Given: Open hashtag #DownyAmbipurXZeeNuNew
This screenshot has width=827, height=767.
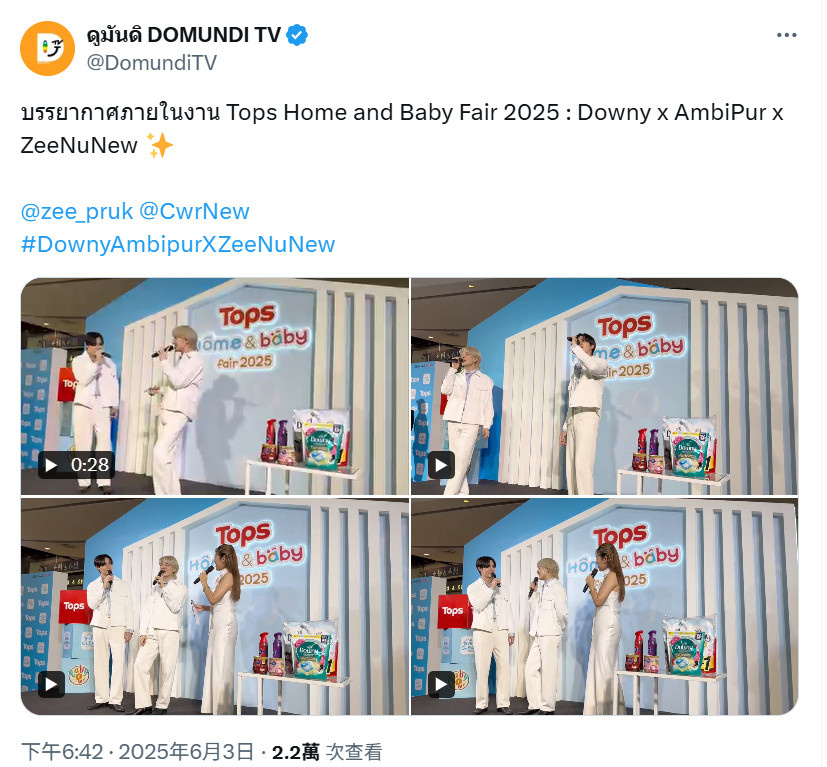Looking at the screenshot, I should pos(178,244).
